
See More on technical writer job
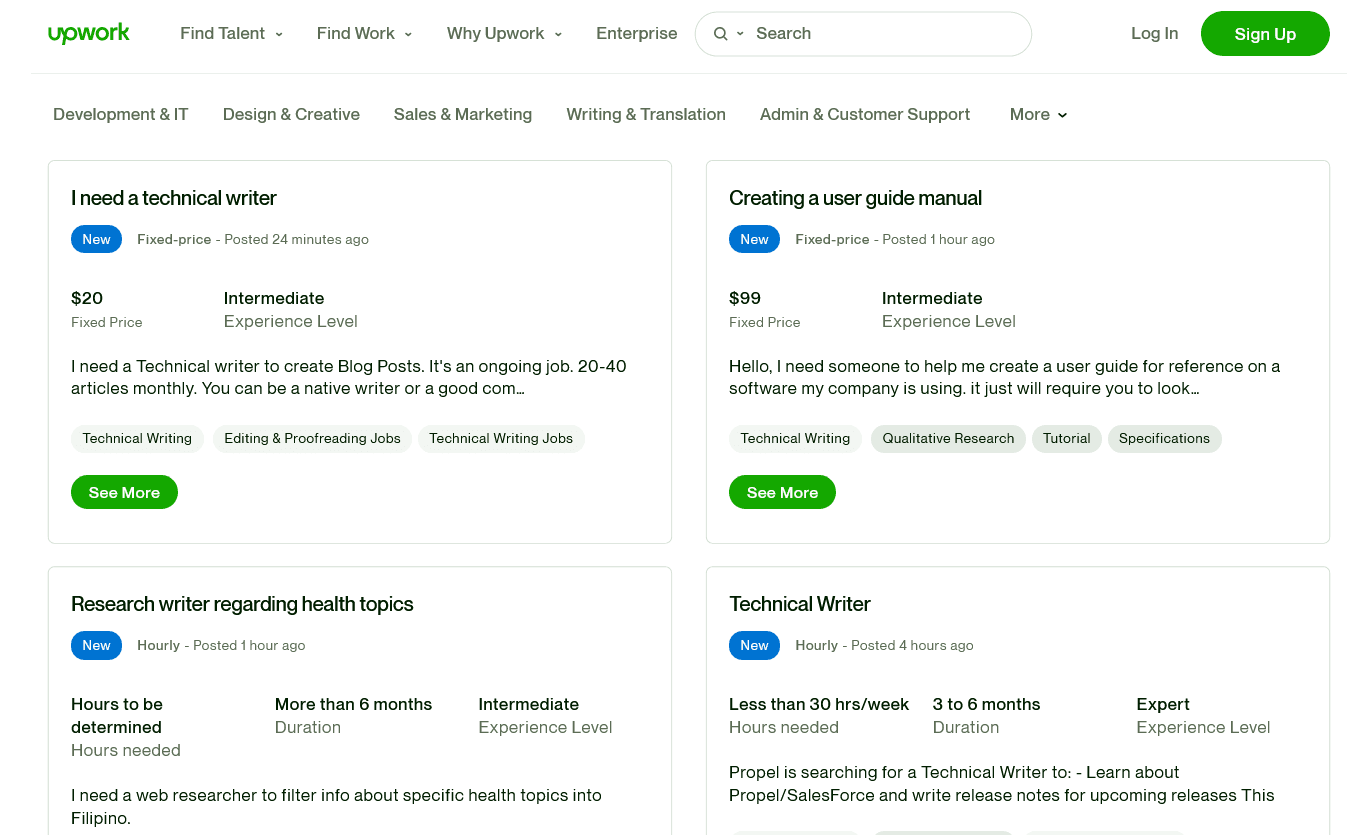tap(124, 492)
